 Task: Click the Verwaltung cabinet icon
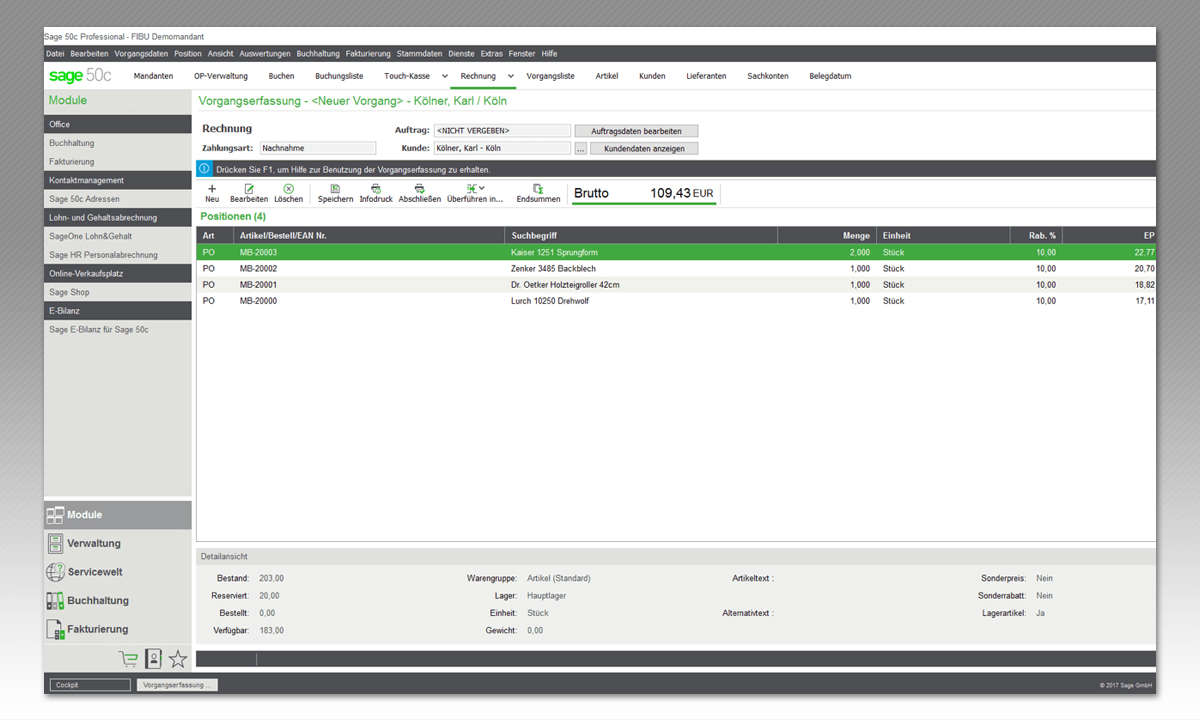point(56,543)
